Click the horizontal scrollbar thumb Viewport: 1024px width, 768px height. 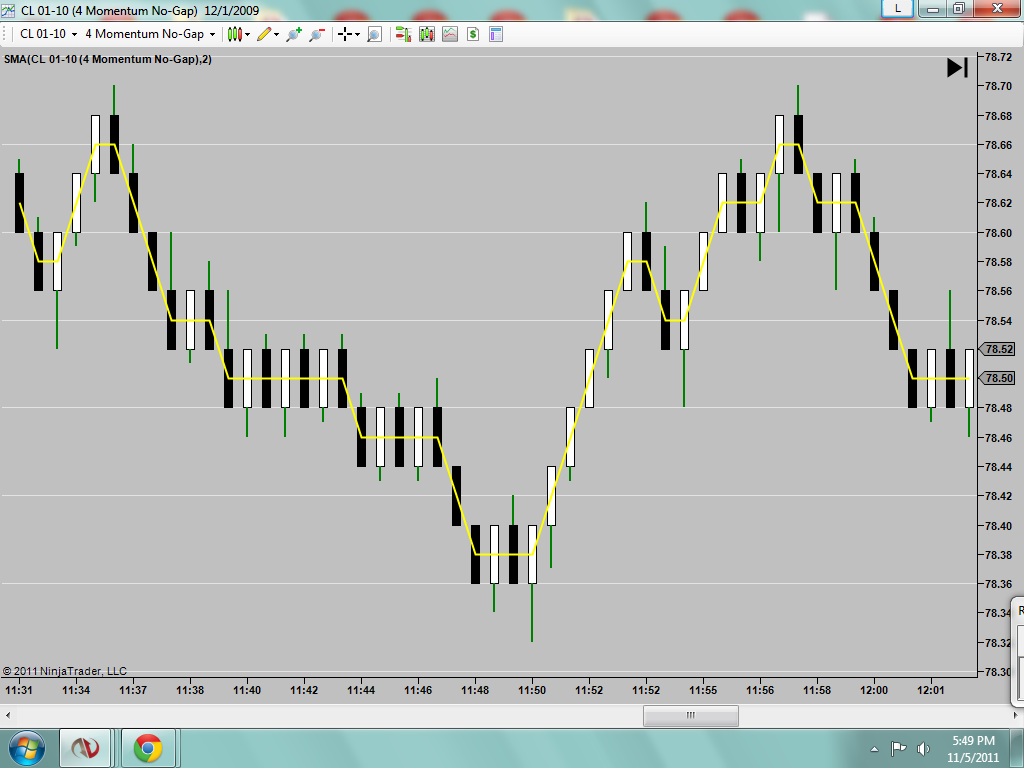[x=691, y=716]
